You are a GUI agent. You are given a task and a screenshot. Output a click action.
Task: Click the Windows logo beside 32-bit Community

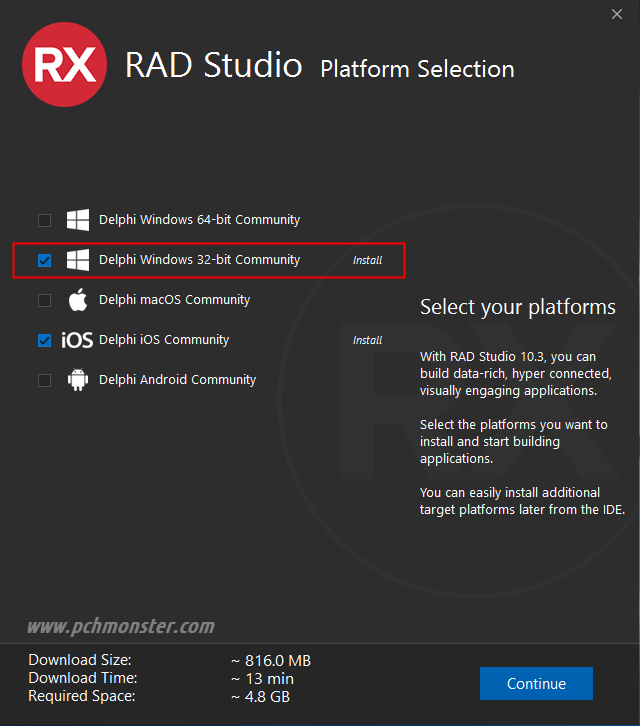(x=78, y=260)
